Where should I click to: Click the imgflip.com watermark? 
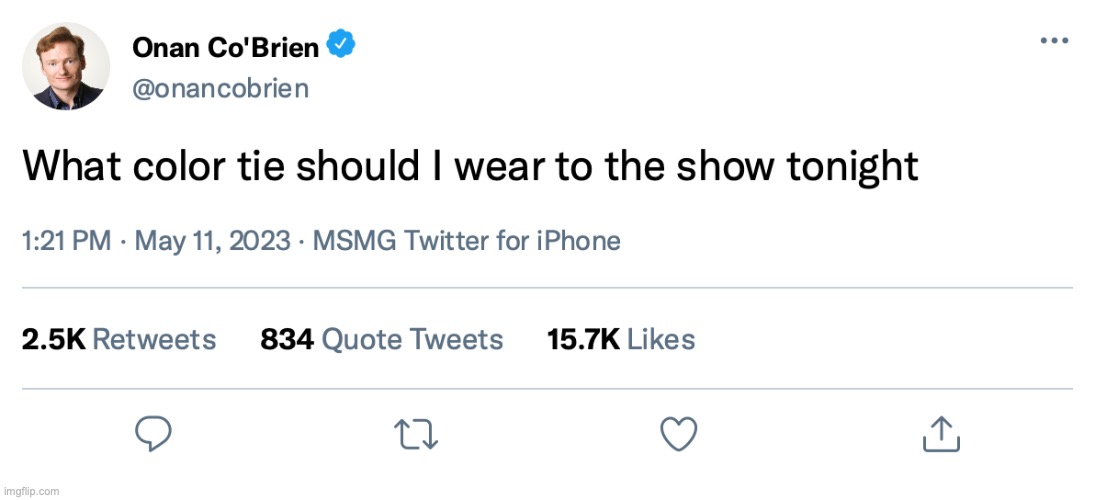31,491
